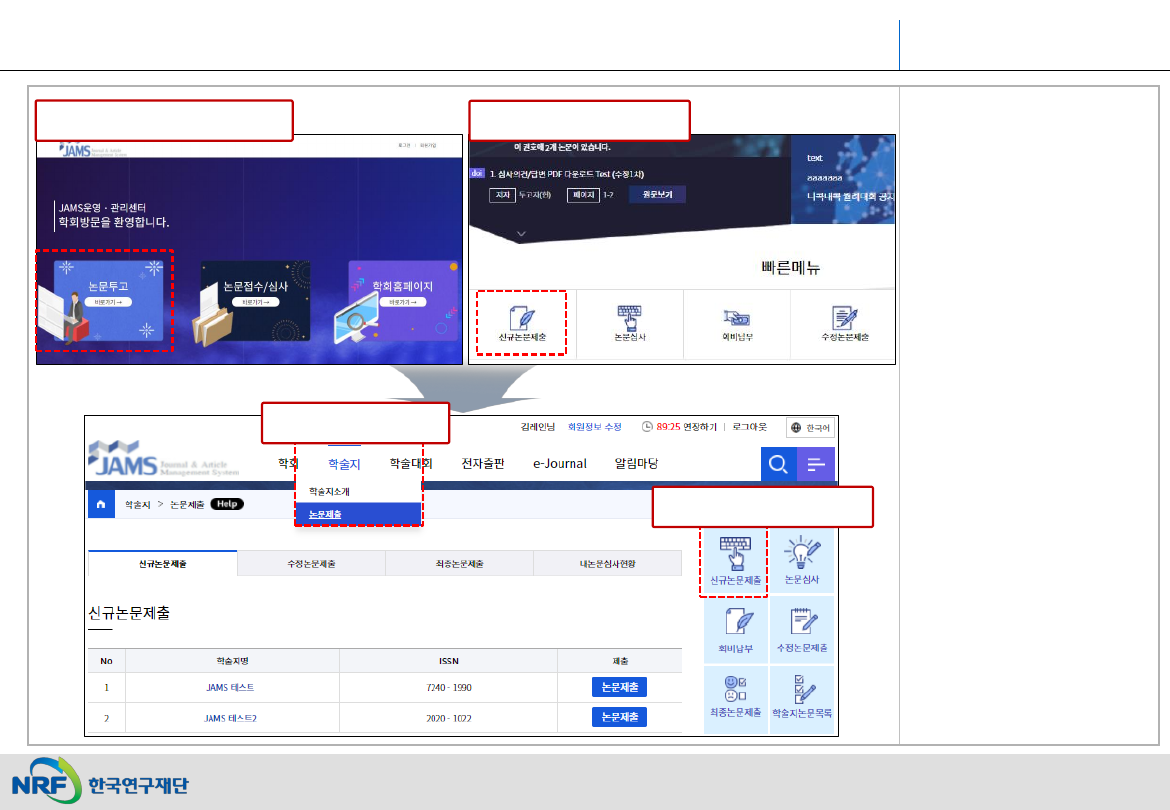The height and width of the screenshot is (810, 1170).
Task: Open the hamburger menu icon beside search
Action: pos(816,464)
